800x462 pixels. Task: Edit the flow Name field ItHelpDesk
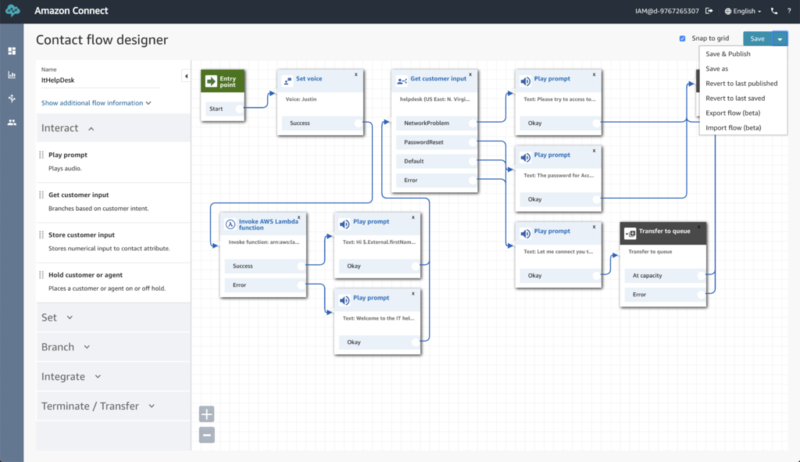[100, 80]
